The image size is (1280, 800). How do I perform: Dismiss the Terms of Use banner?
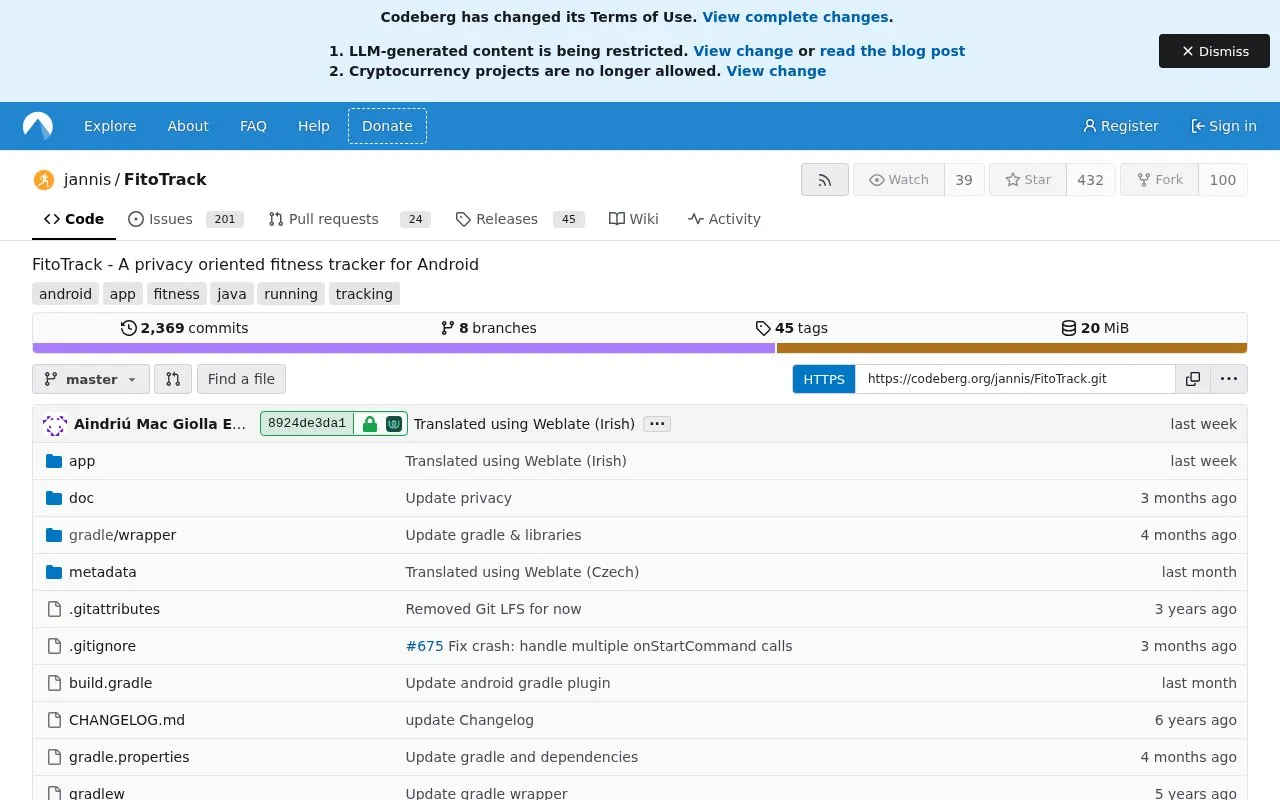[1214, 51]
